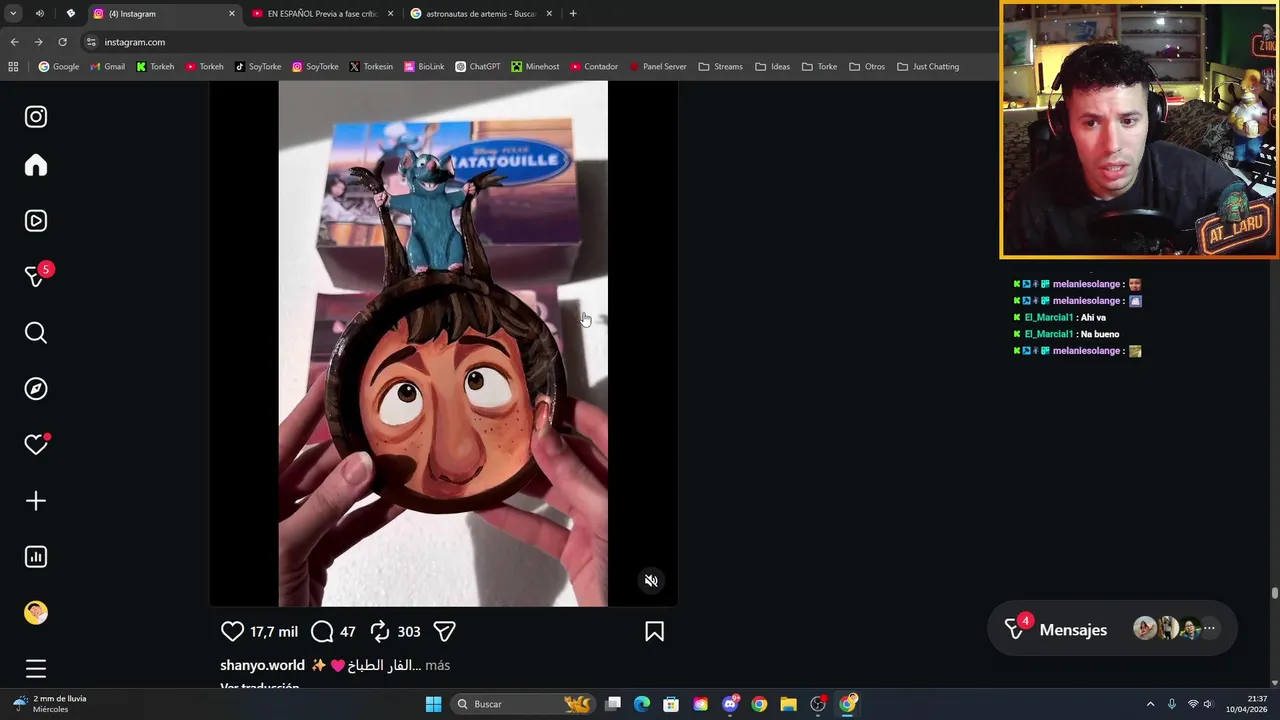
Task: Open the Reels section in sidebar
Action: tap(36, 221)
